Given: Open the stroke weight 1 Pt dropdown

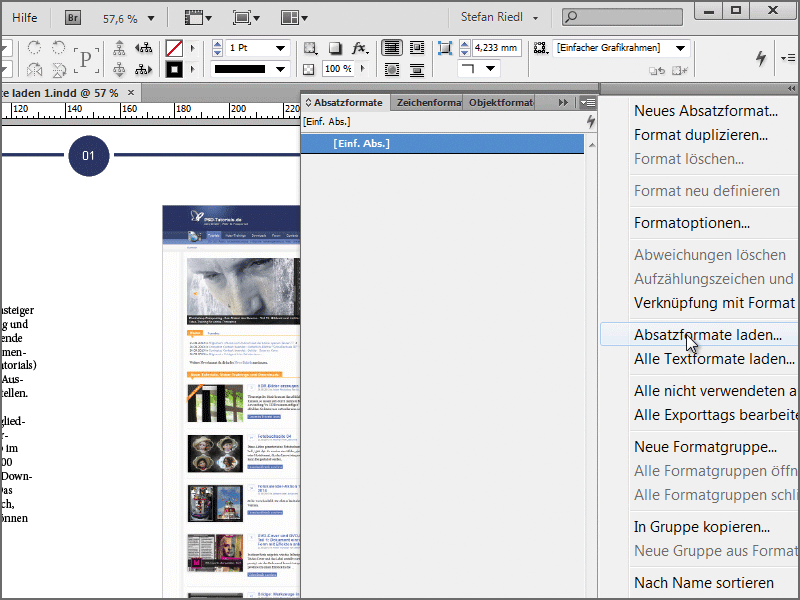Looking at the screenshot, I should pos(280,48).
